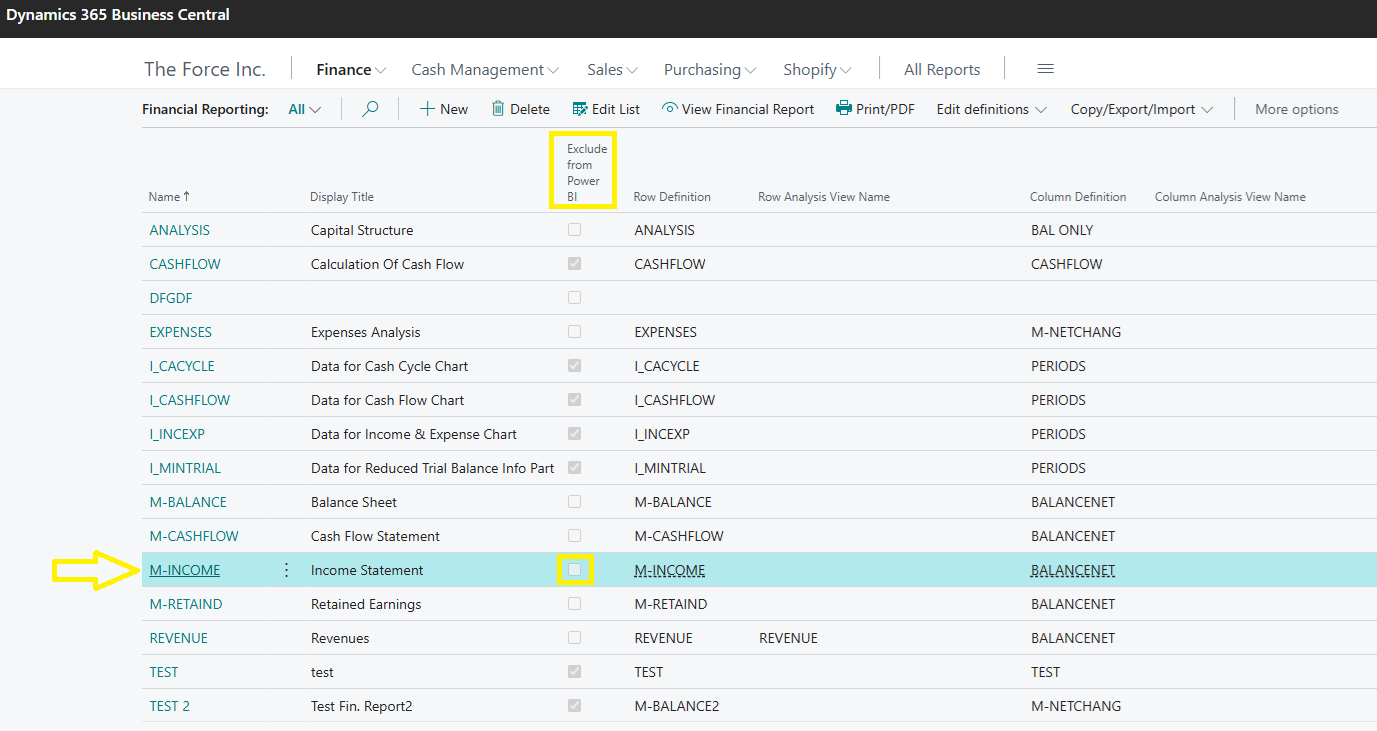The image size is (1377, 731).
Task: Open the M-BALANCE report link
Action: [x=188, y=502]
